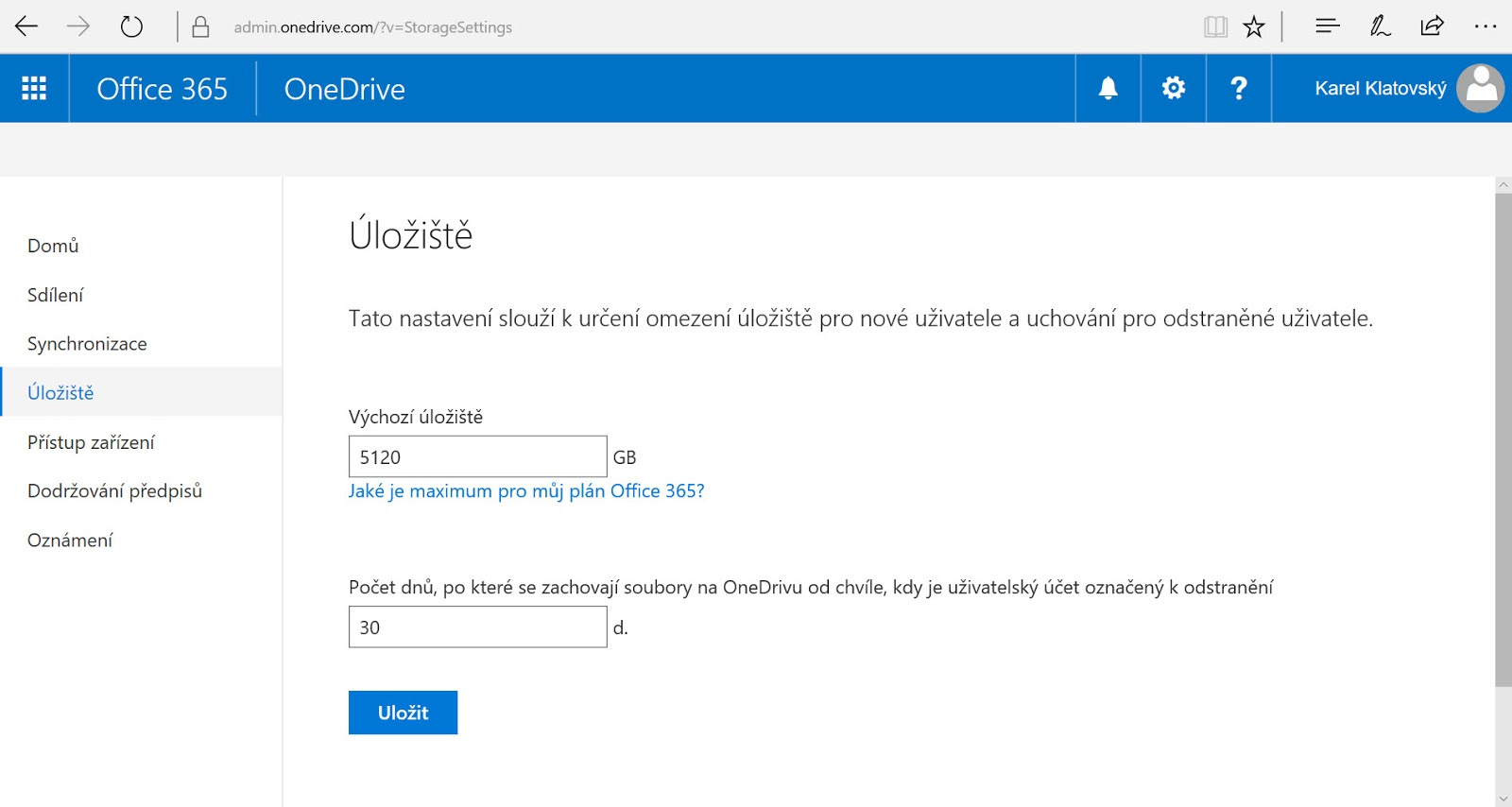Open the browser more options ellipsis
The image size is (1512, 807).
pos(1486,26)
